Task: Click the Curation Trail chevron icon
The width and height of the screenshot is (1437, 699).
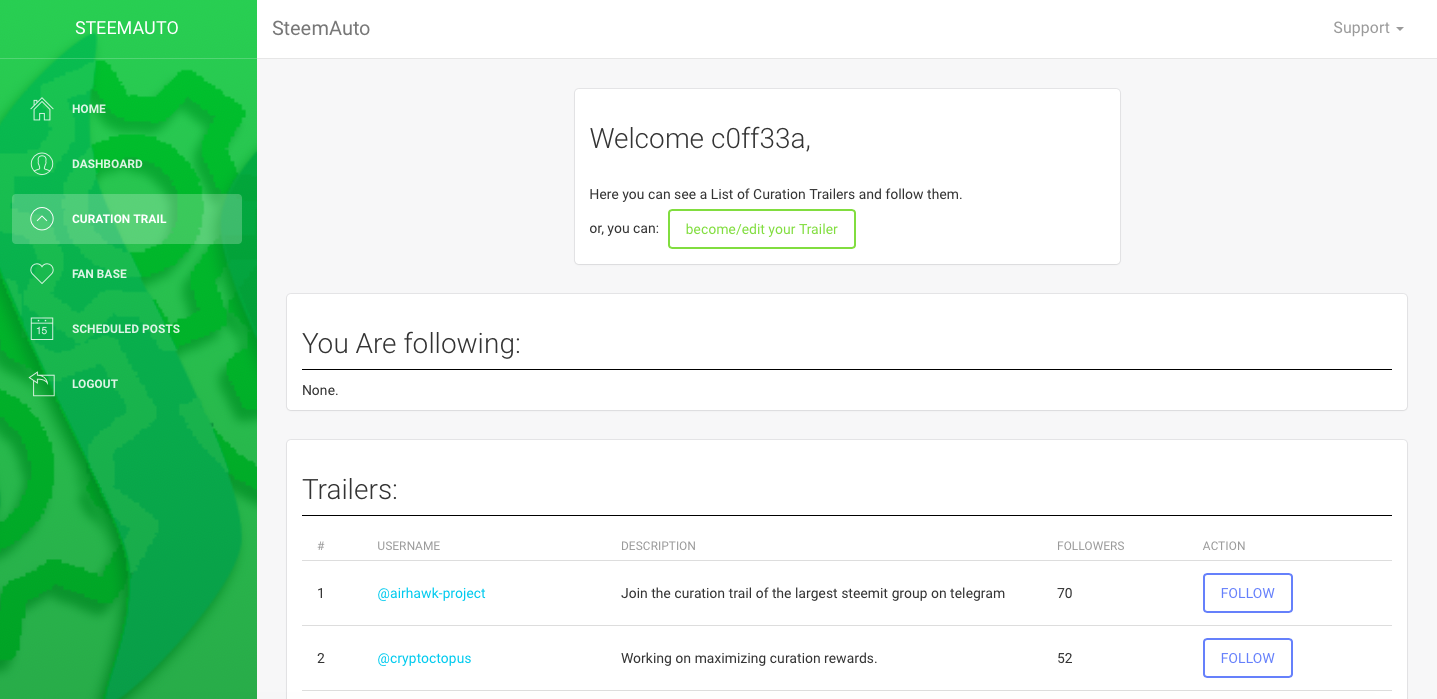Action: point(42,219)
